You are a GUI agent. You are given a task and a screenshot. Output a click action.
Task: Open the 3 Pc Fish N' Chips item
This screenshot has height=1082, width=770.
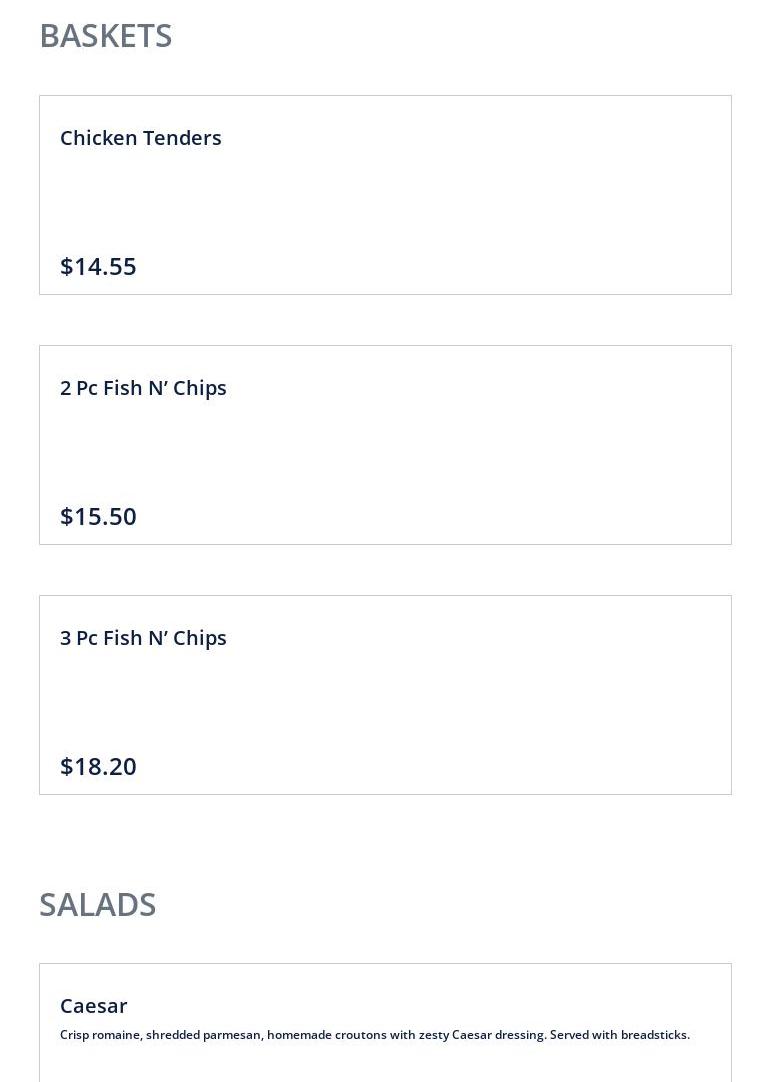tap(143, 638)
